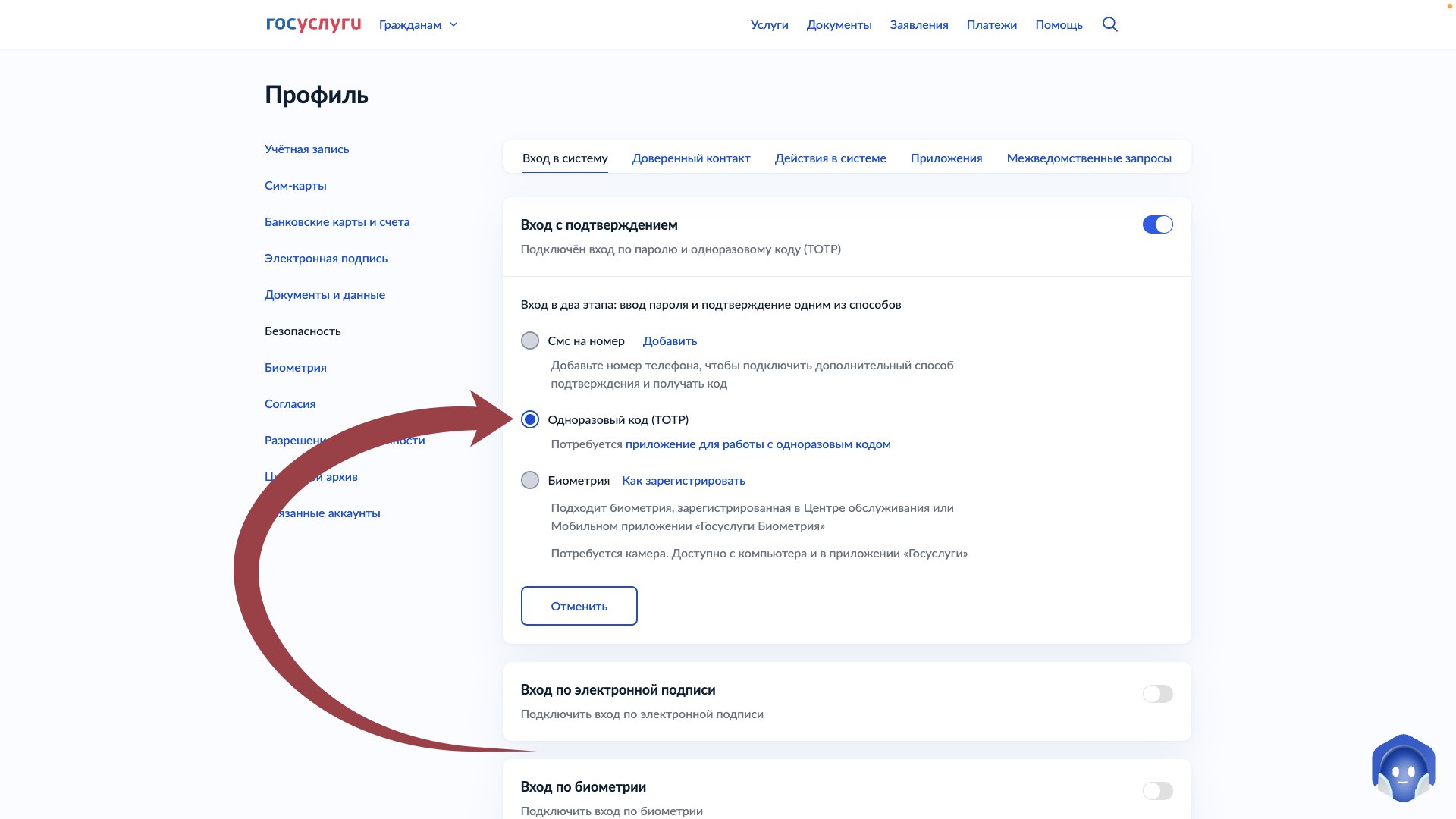The width and height of the screenshot is (1456, 819).
Task: Open search via the magnifier icon
Action: coord(1109,24)
